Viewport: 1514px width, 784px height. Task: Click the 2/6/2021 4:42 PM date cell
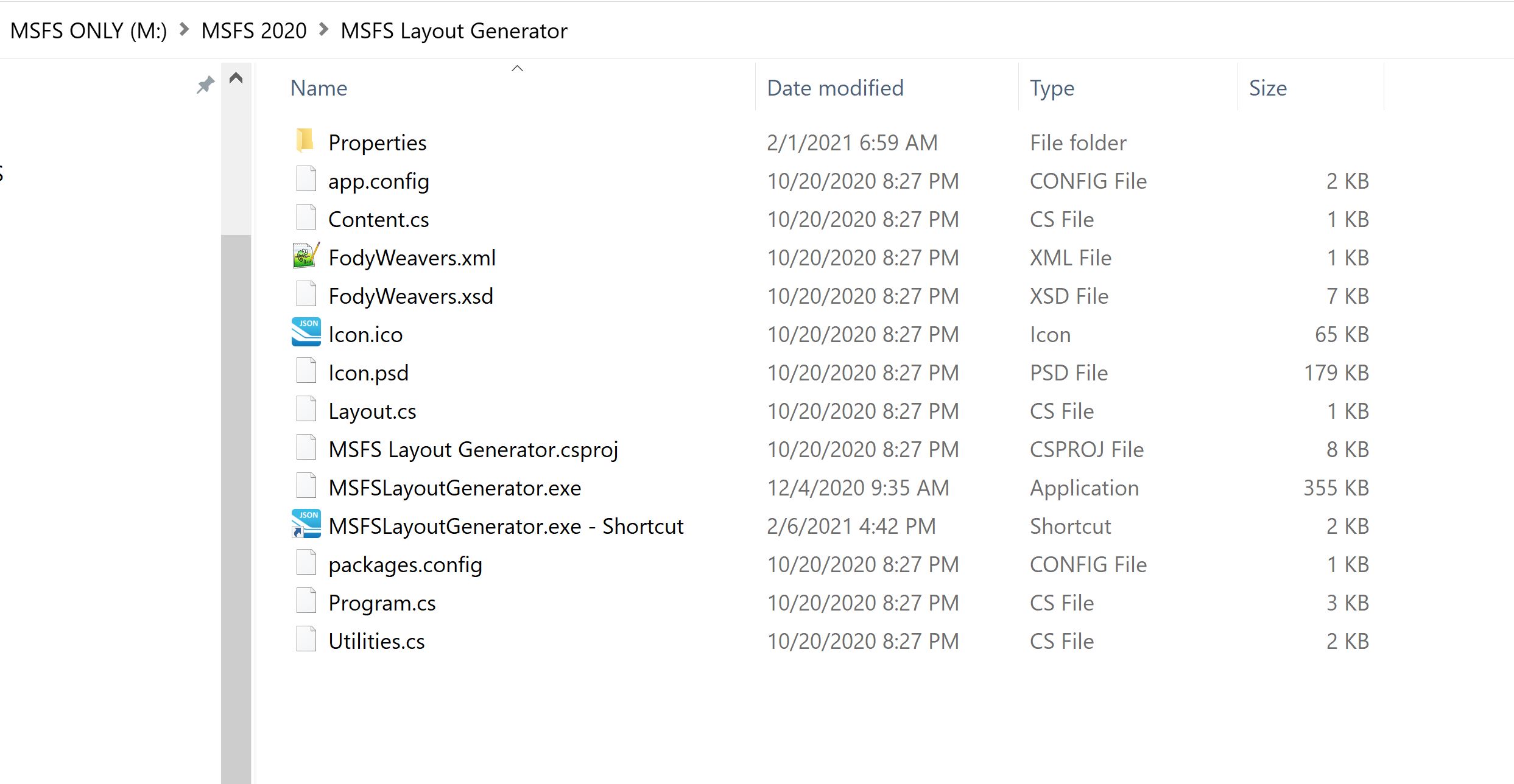851,527
